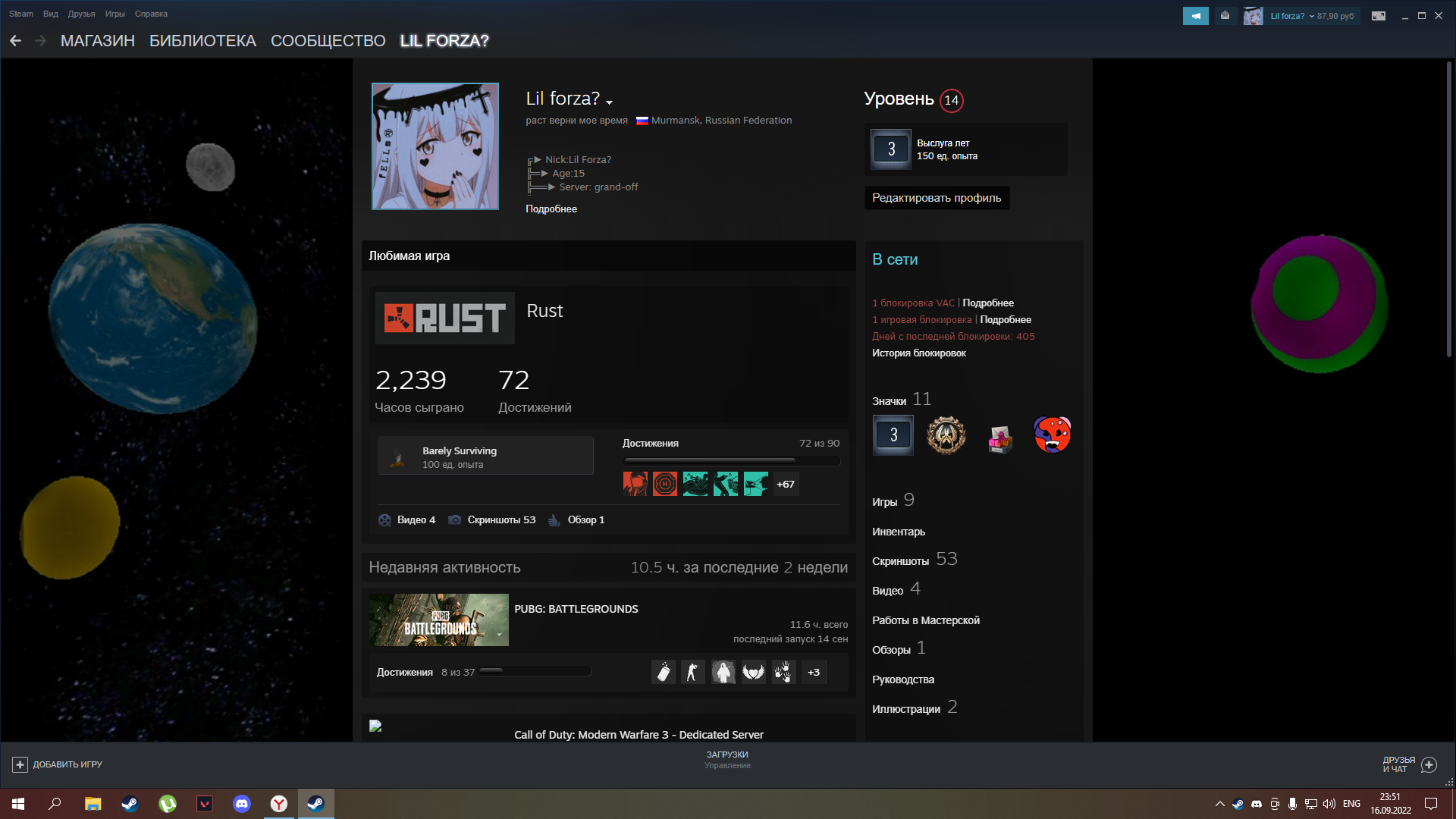
Task: Go back with the left arrow
Action: pos(15,41)
